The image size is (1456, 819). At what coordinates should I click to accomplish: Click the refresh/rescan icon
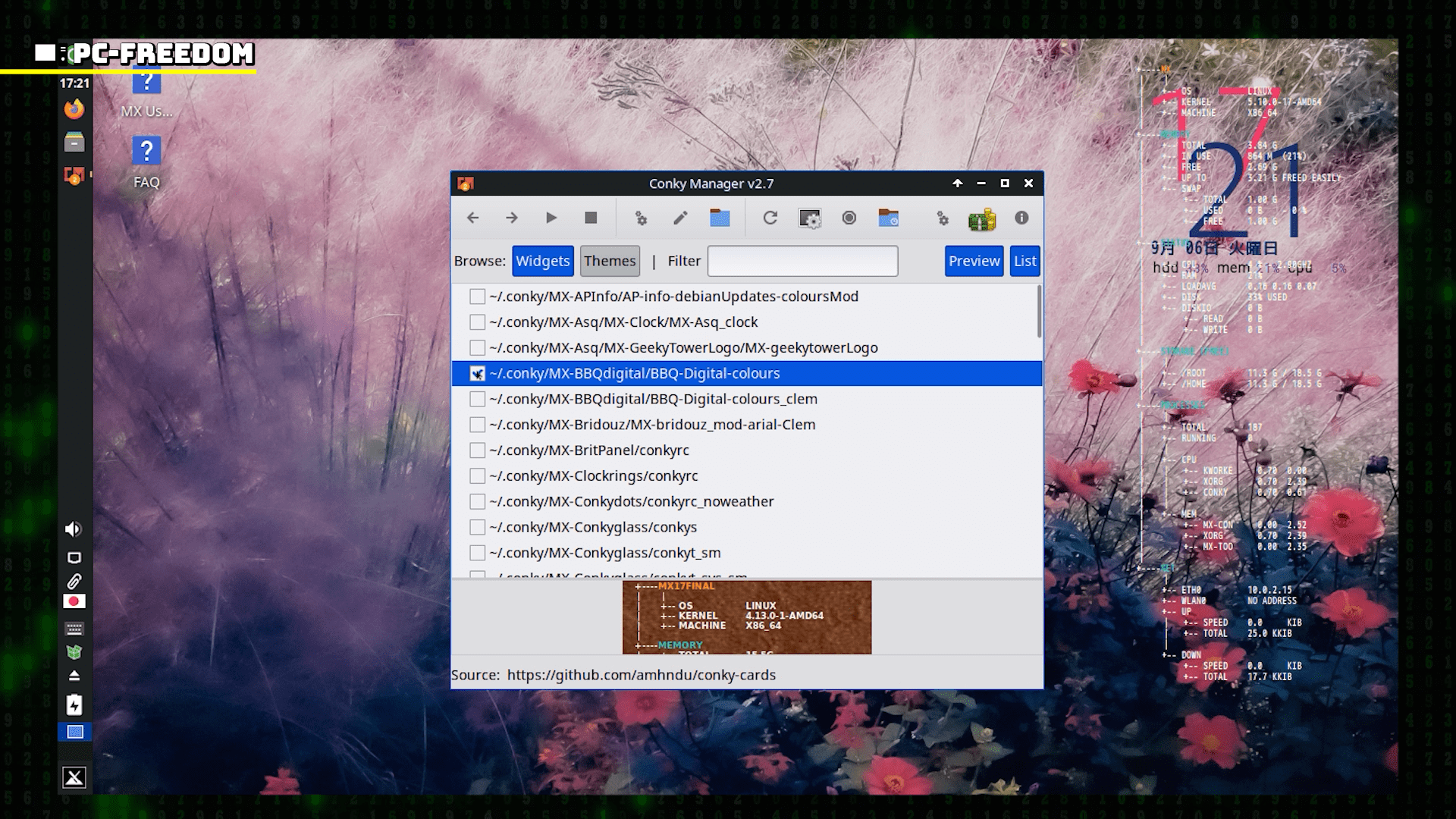tap(770, 218)
